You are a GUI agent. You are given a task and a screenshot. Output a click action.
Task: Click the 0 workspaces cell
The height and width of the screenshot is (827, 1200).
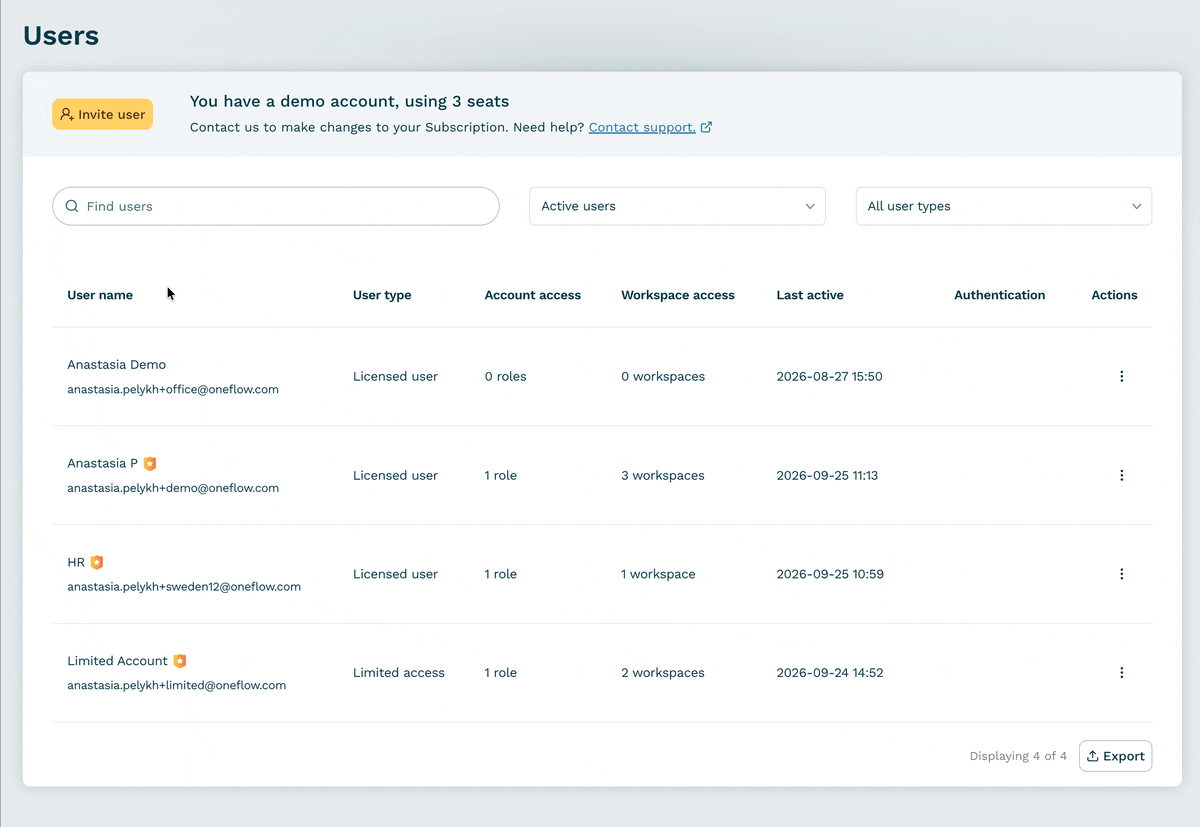point(663,377)
